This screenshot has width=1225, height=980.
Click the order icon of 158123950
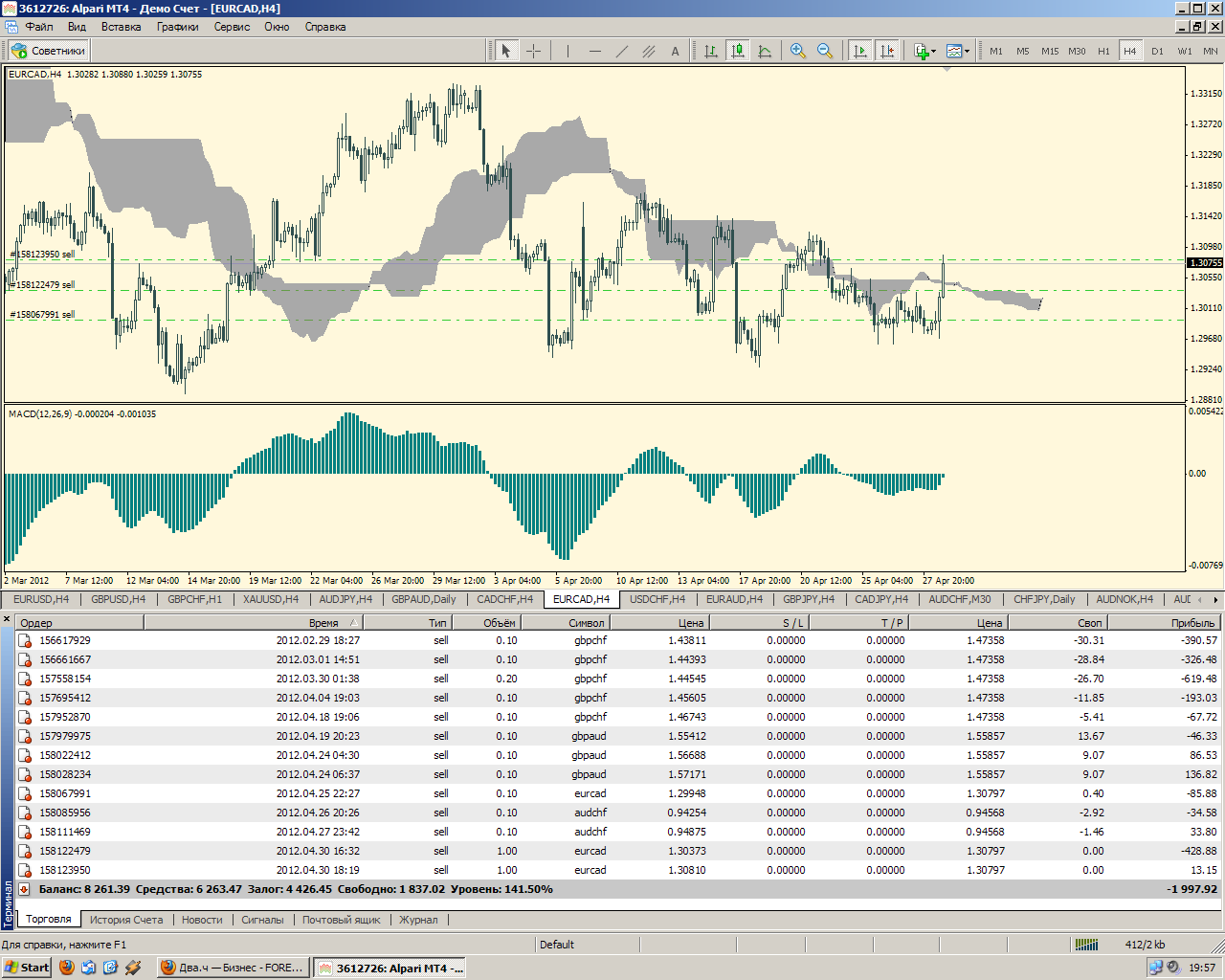coord(26,870)
